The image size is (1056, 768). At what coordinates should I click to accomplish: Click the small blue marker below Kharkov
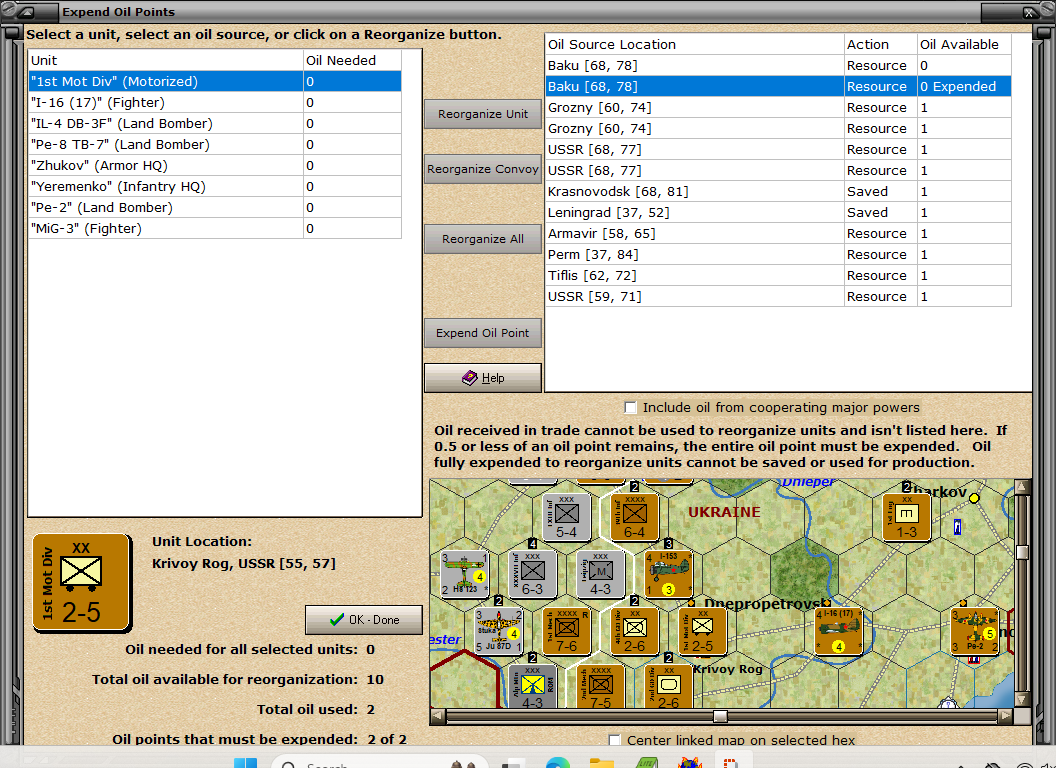[x=957, y=527]
